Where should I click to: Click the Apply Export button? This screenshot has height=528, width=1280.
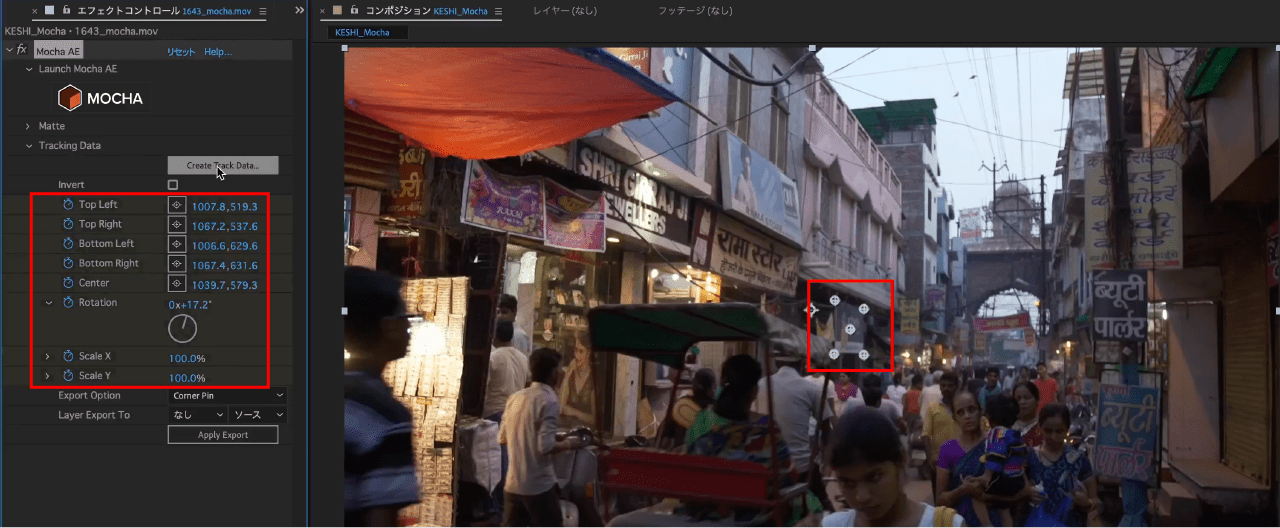coord(223,435)
